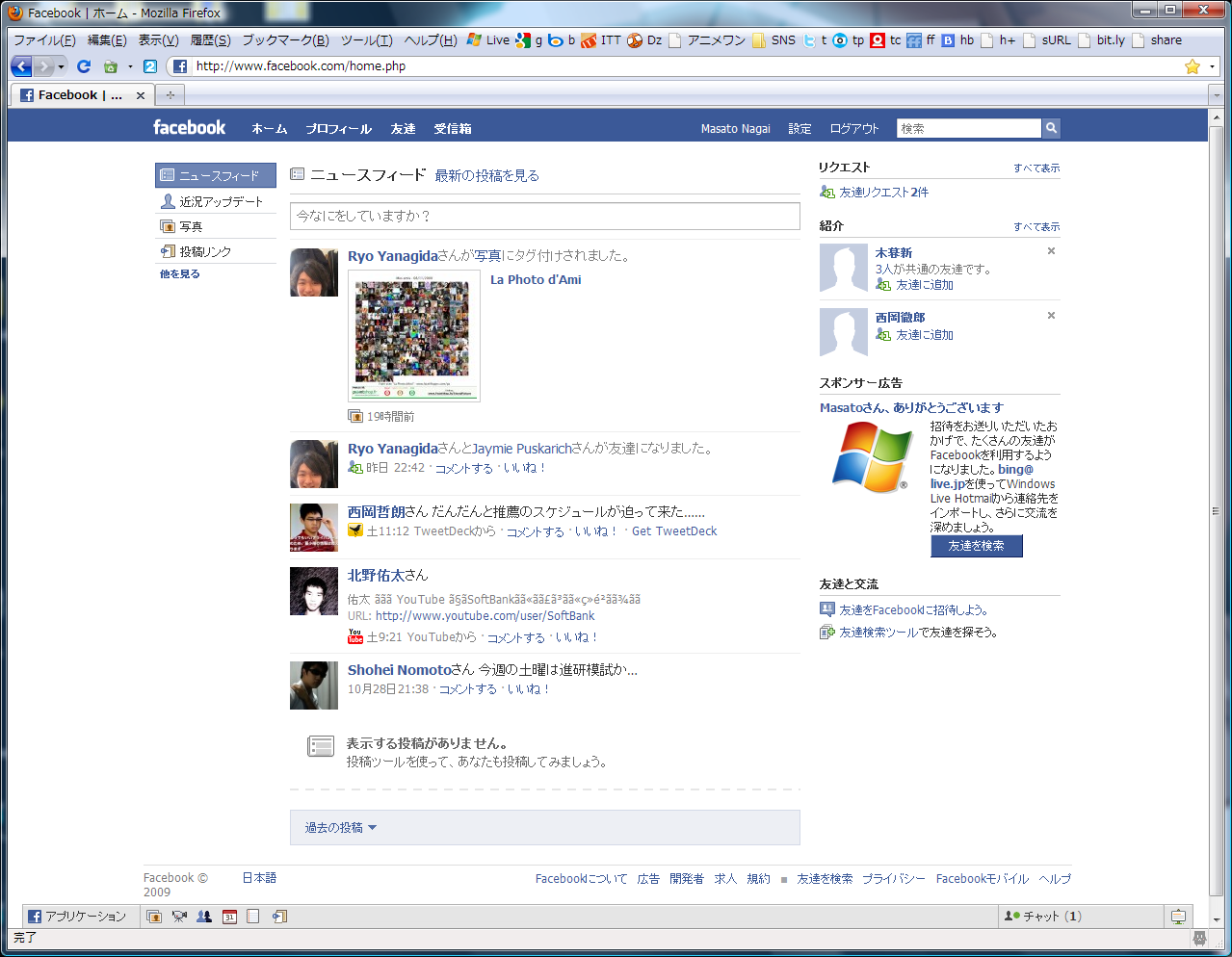Screen dimensions: 1232x957
Task: Click the notifications icon beside chat
Action: (x=1178, y=917)
